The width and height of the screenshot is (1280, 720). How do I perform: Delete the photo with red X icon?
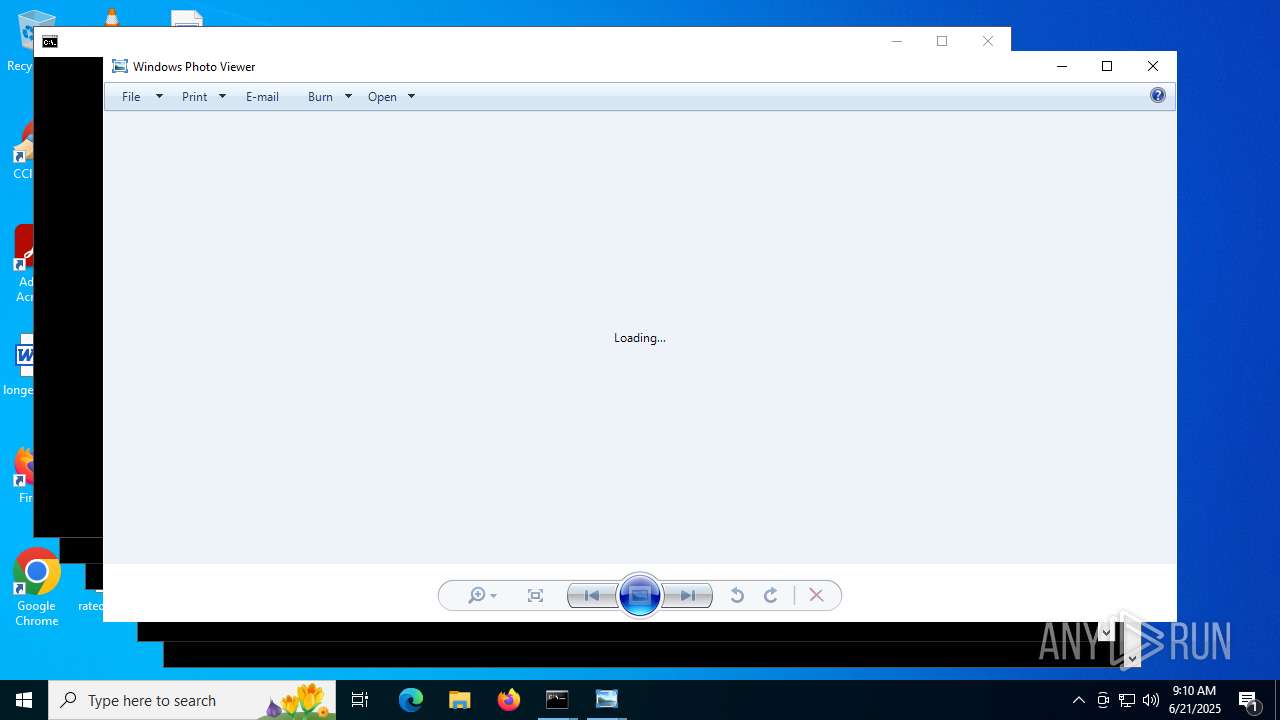(x=816, y=596)
